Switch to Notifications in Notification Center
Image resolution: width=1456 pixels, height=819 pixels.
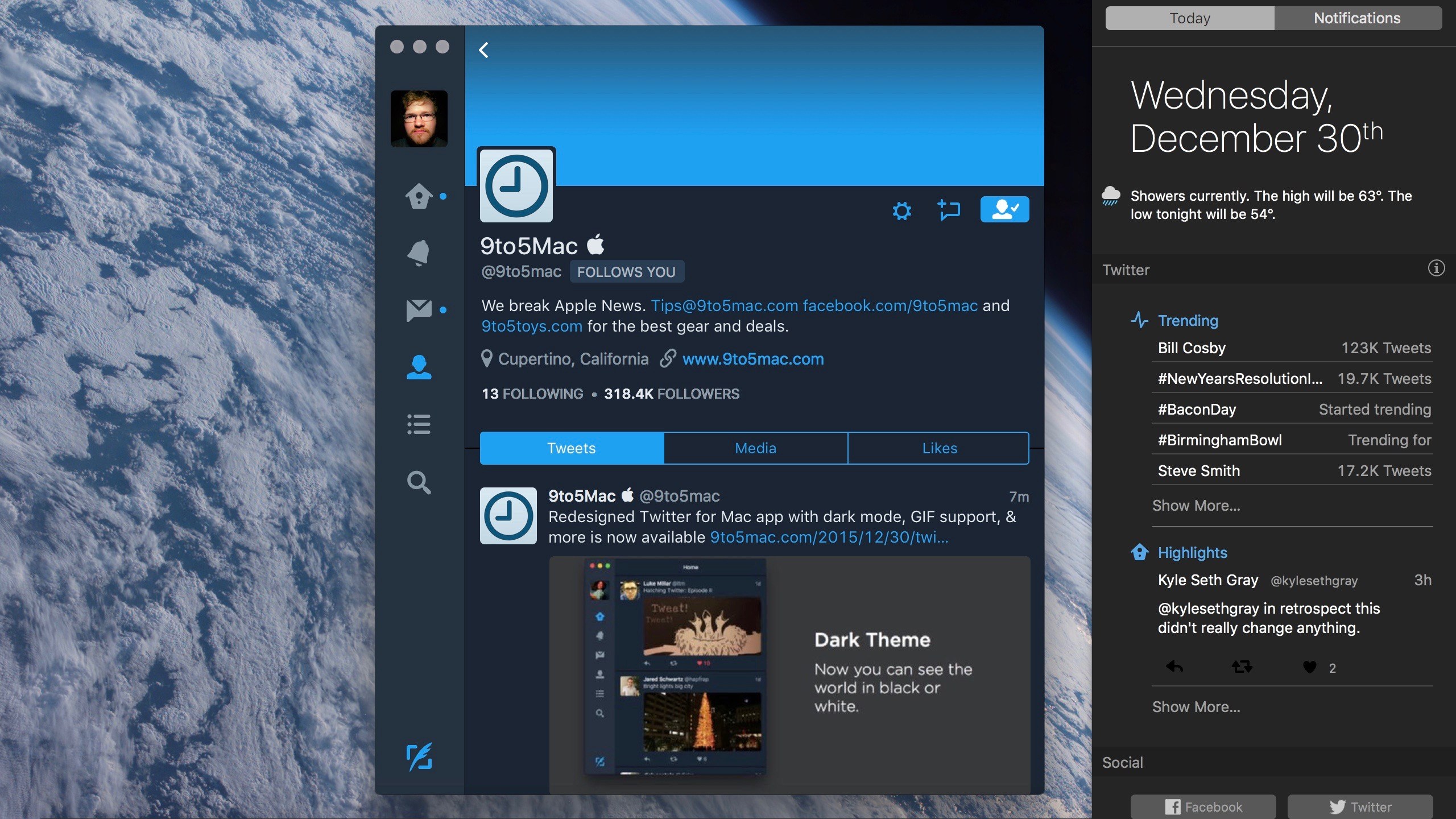[1358, 18]
